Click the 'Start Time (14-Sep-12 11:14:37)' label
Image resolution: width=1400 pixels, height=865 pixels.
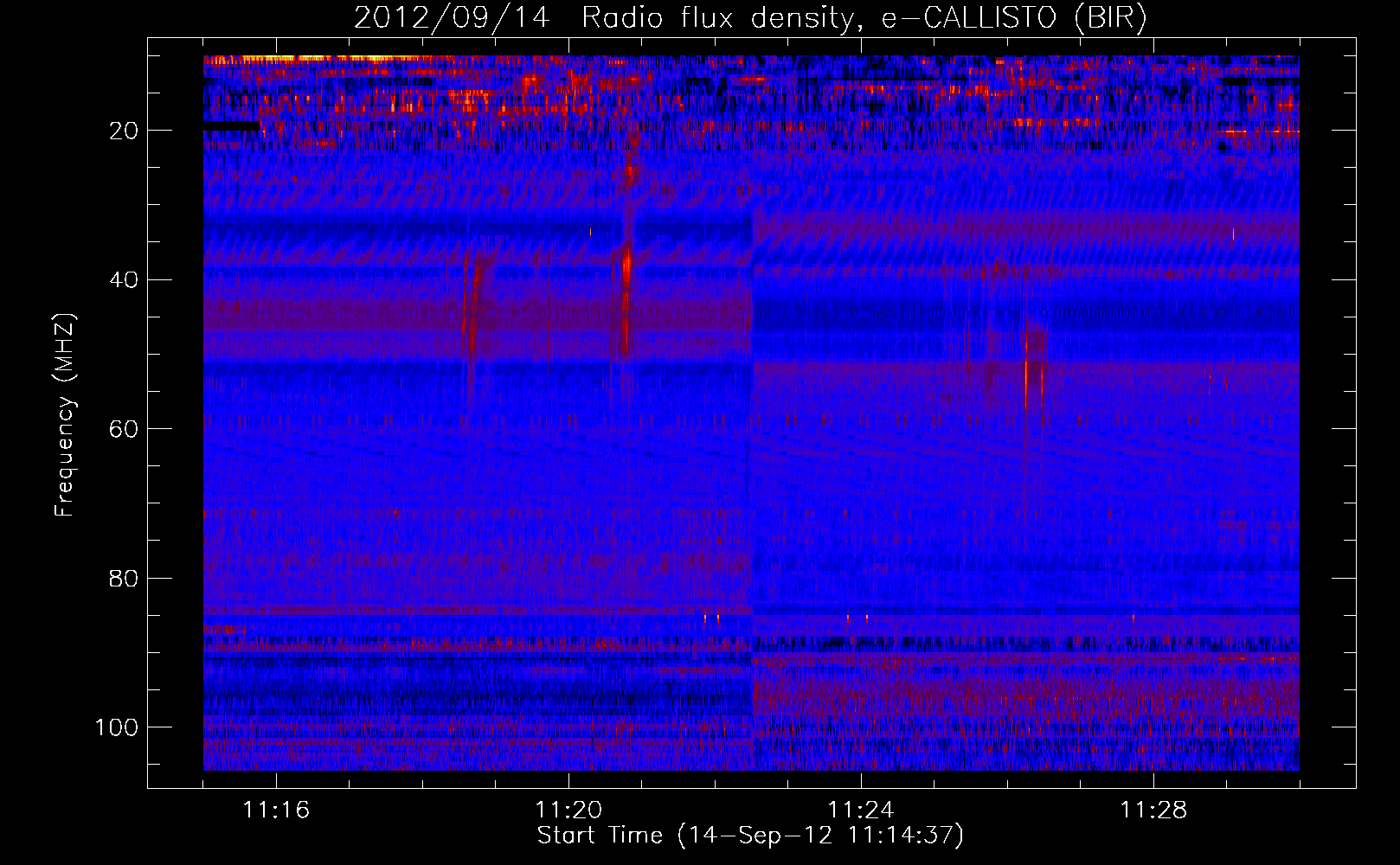click(x=750, y=836)
